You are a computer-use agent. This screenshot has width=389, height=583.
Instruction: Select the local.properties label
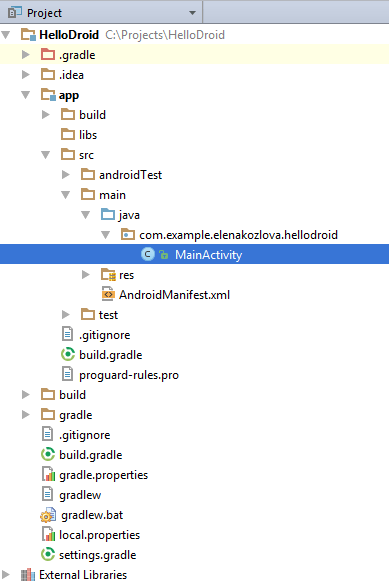100,535
